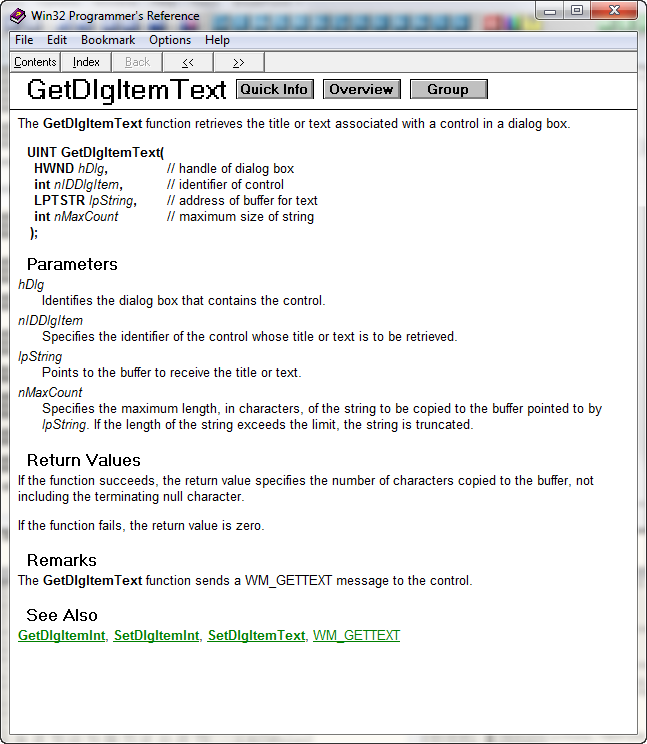Click the Return Values heading
Viewport: 647px width, 744px height.
(83, 460)
